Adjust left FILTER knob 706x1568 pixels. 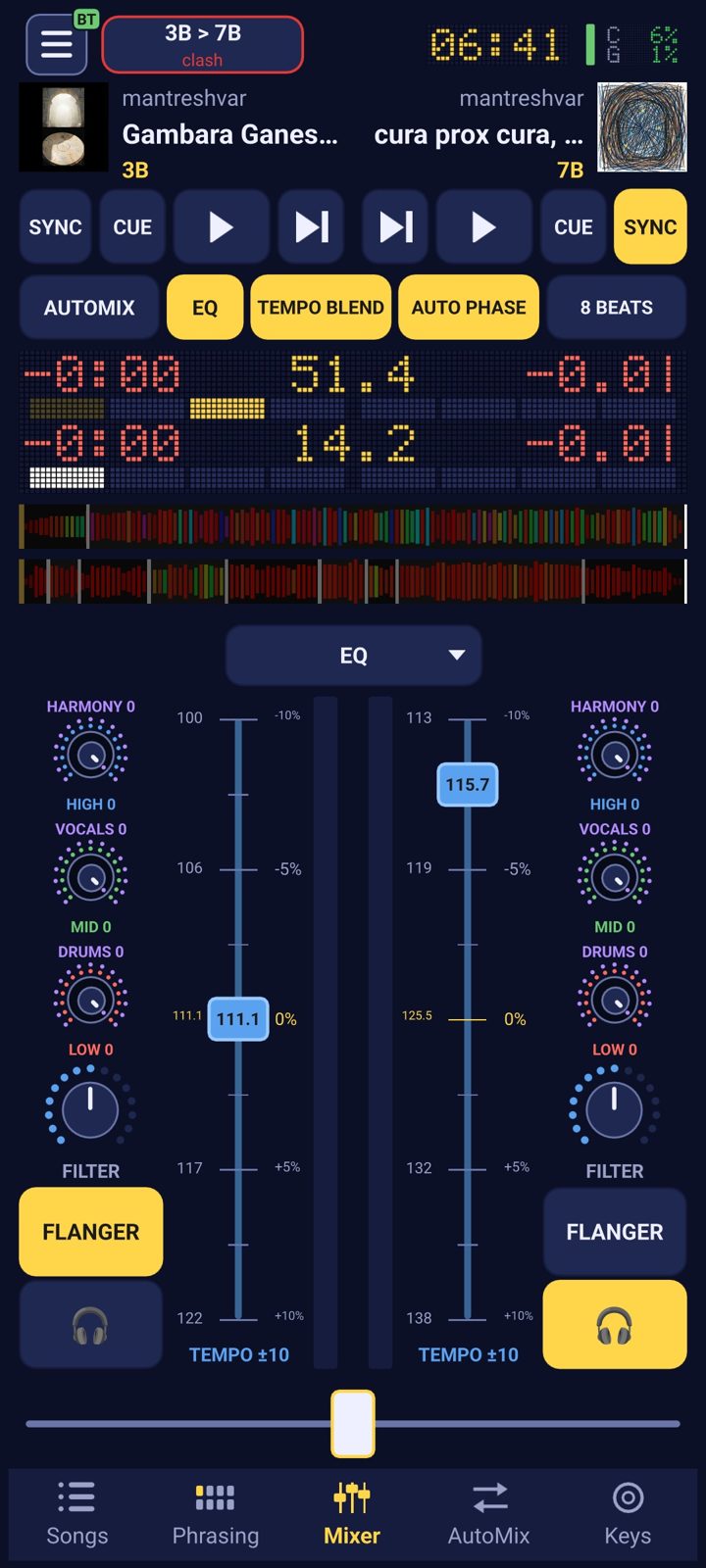pyautogui.click(x=90, y=1108)
